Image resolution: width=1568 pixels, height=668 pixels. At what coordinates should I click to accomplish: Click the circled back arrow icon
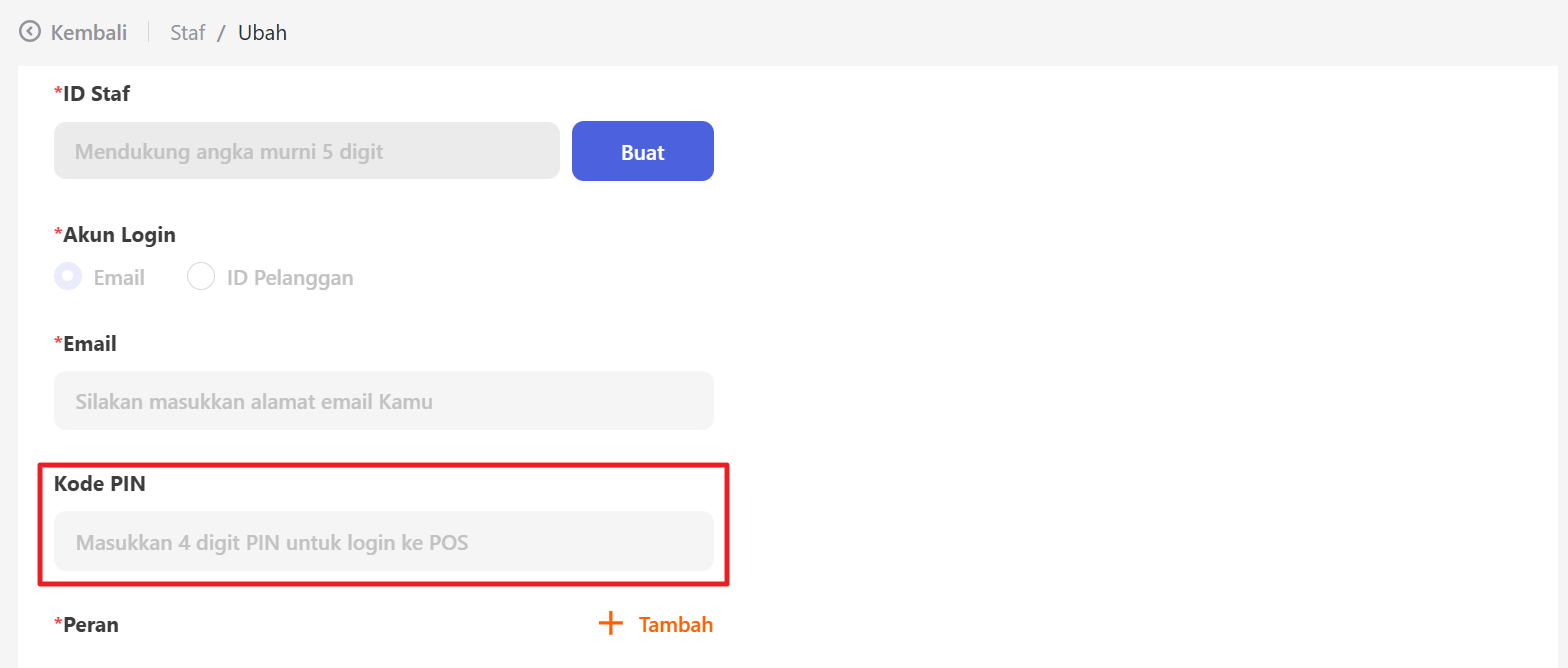click(31, 32)
